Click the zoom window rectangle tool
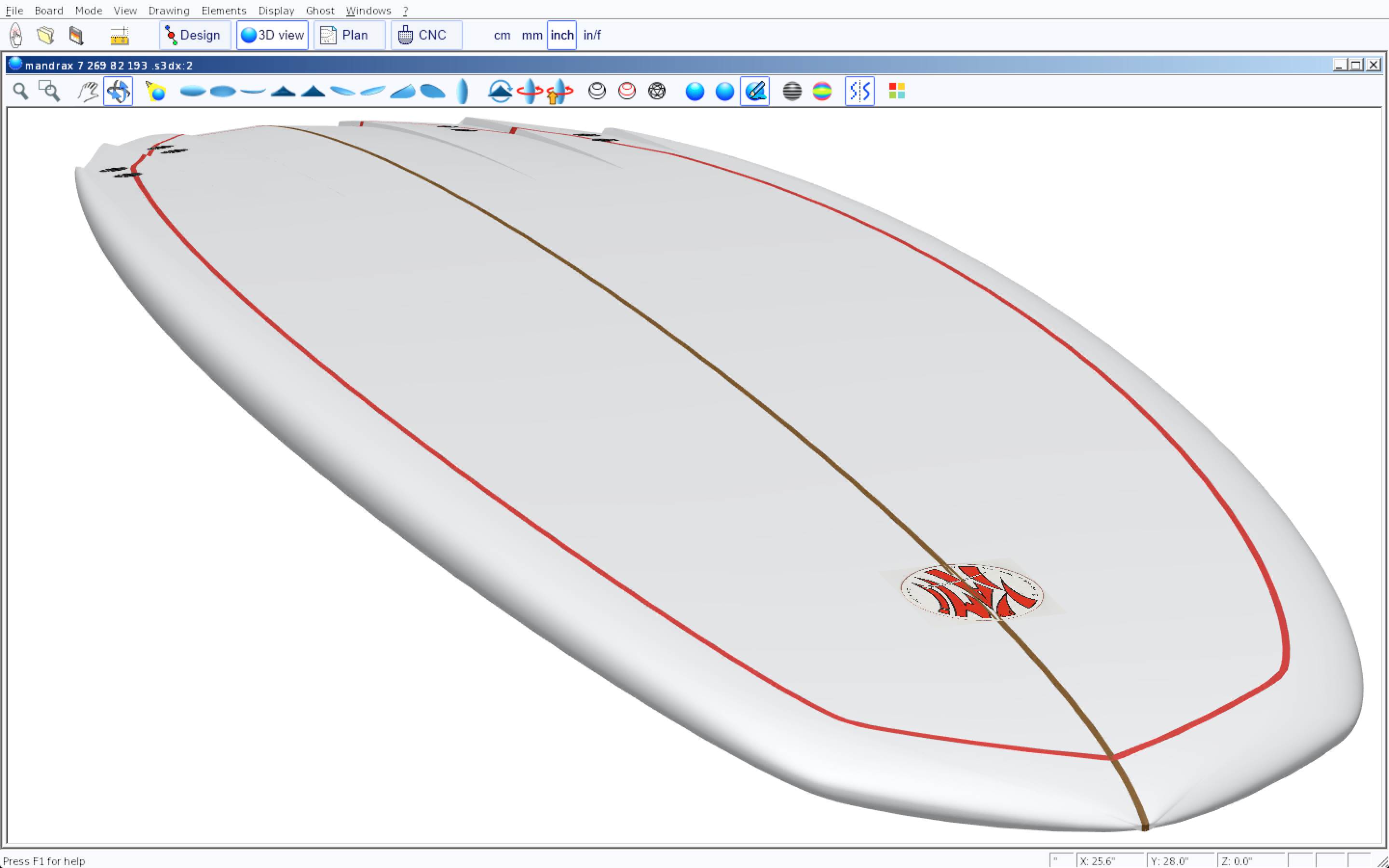 [49, 91]
